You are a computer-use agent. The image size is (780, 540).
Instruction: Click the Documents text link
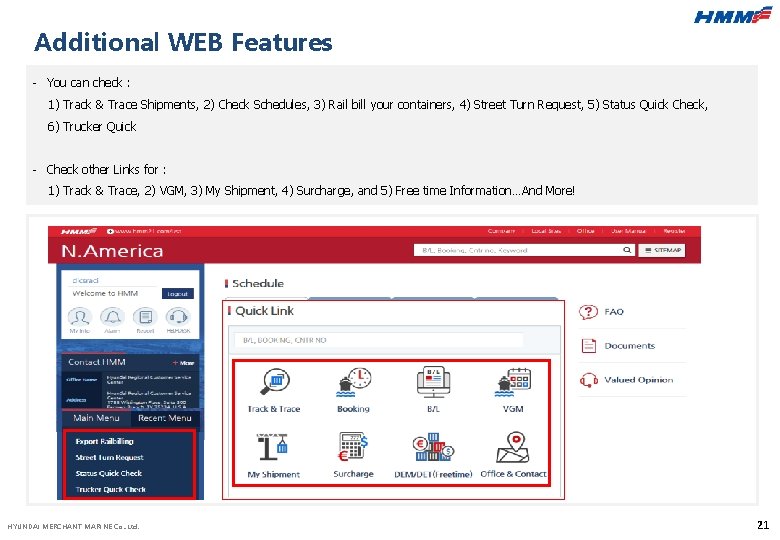pos(629,346)
